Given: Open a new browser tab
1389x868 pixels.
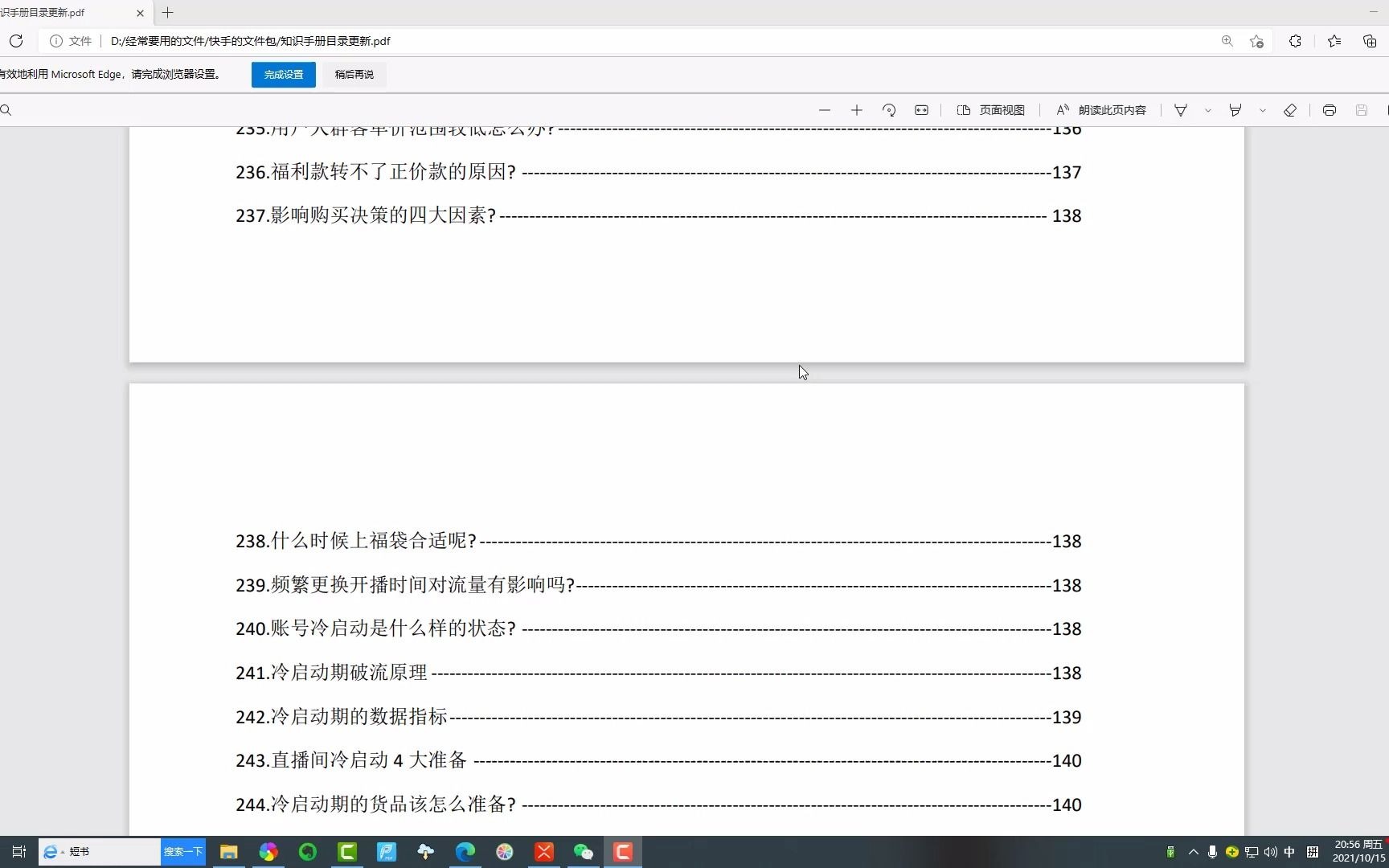Looking at the screenshot, I should coord(167,13).
